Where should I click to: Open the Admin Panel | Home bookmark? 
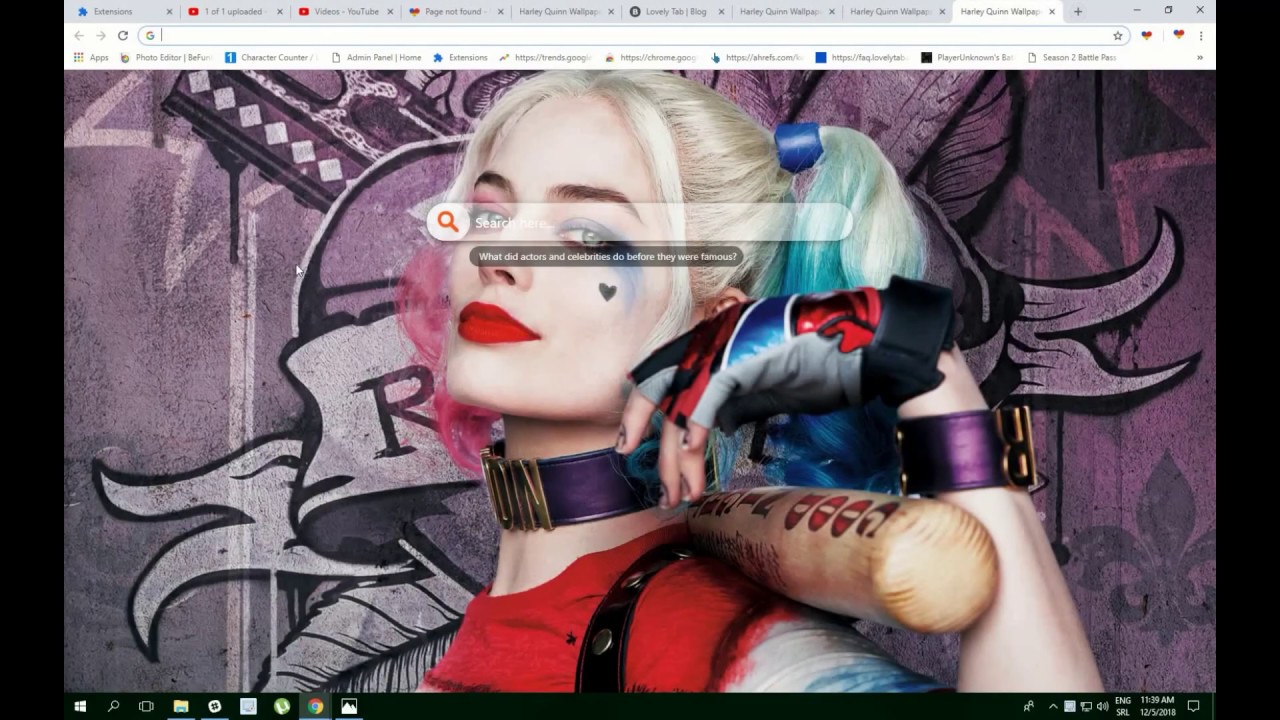376,58
